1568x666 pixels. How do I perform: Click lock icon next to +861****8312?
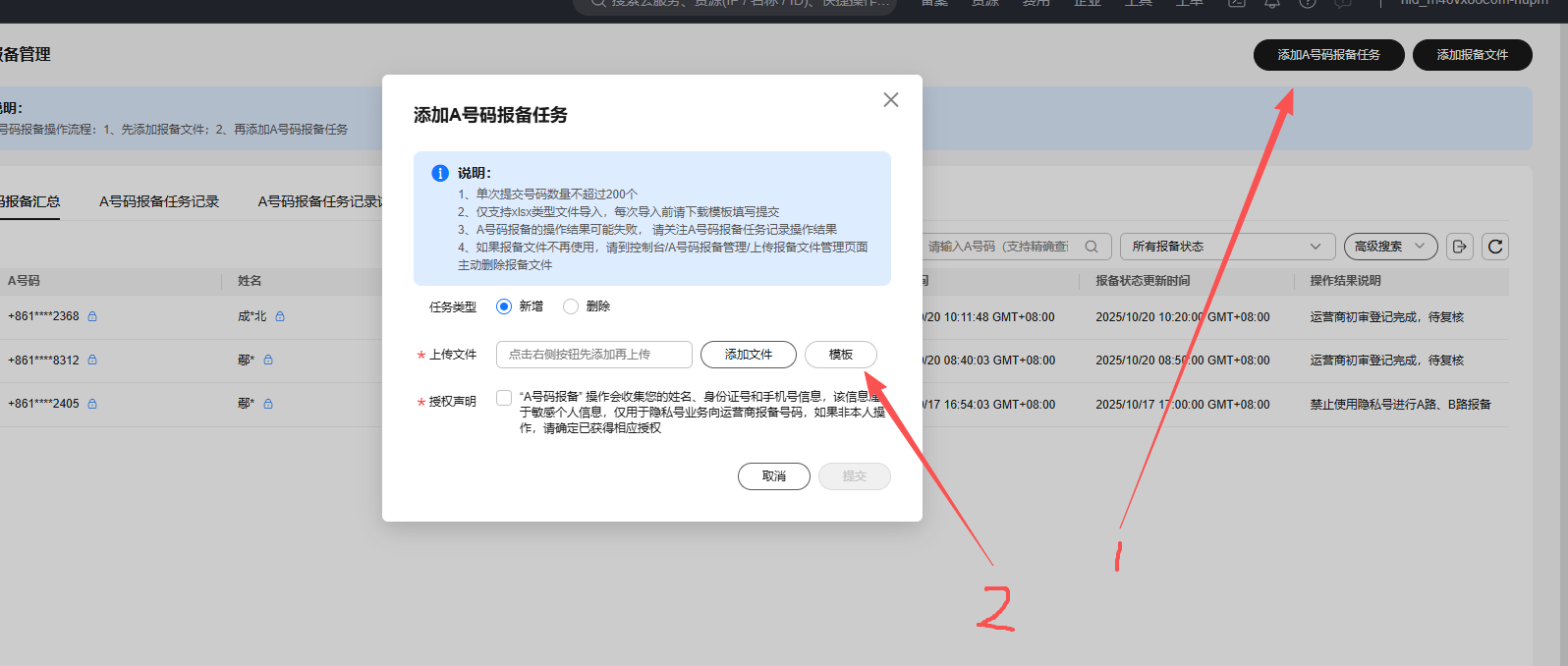tap(92, 361)
